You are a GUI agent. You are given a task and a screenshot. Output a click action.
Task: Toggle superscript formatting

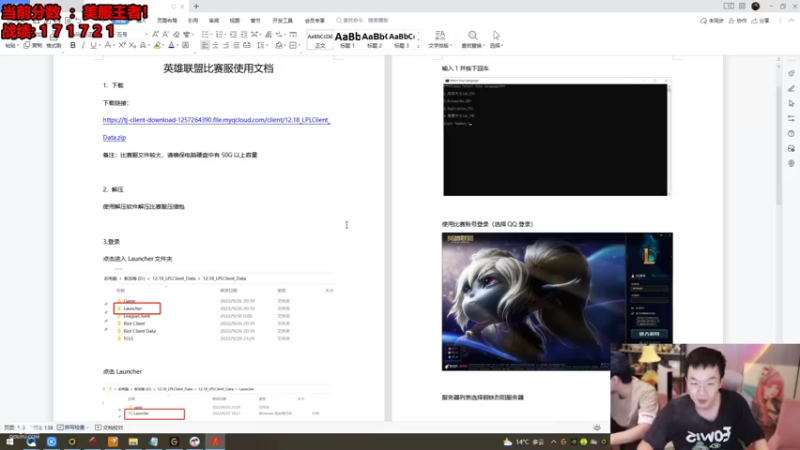[x=121, y=45]
